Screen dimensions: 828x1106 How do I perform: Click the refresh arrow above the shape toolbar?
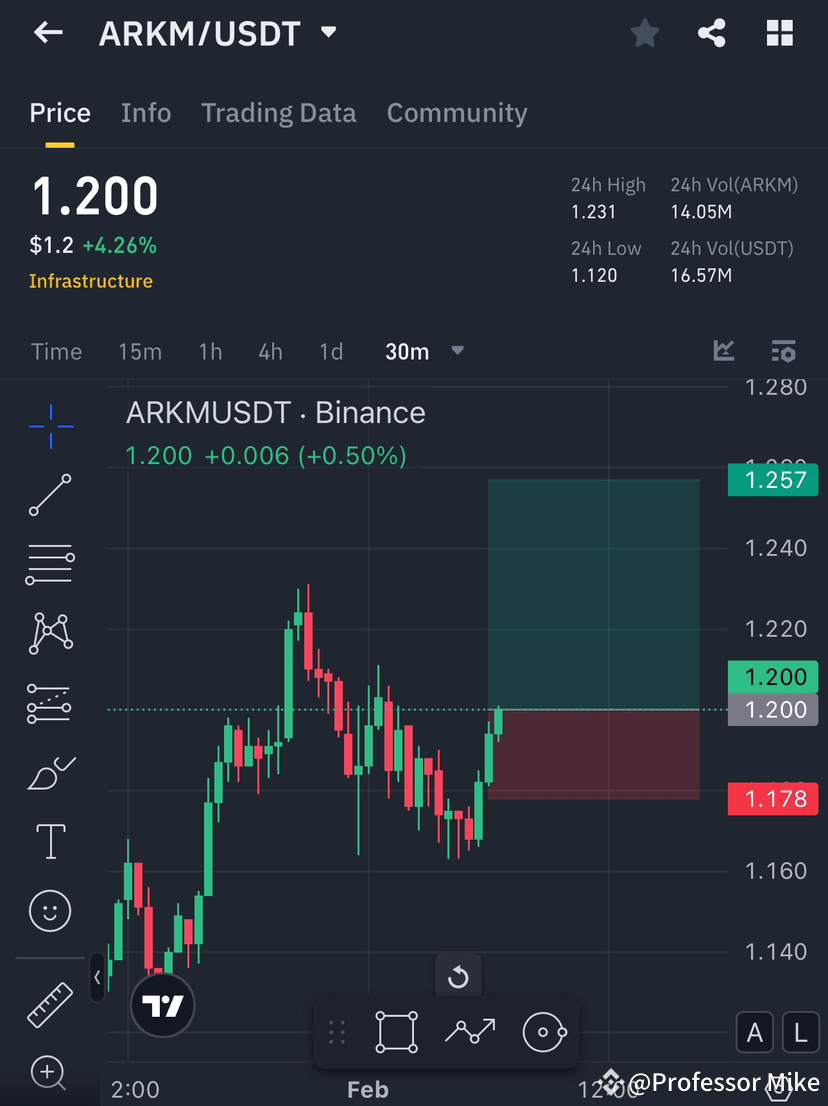[458, 975]
